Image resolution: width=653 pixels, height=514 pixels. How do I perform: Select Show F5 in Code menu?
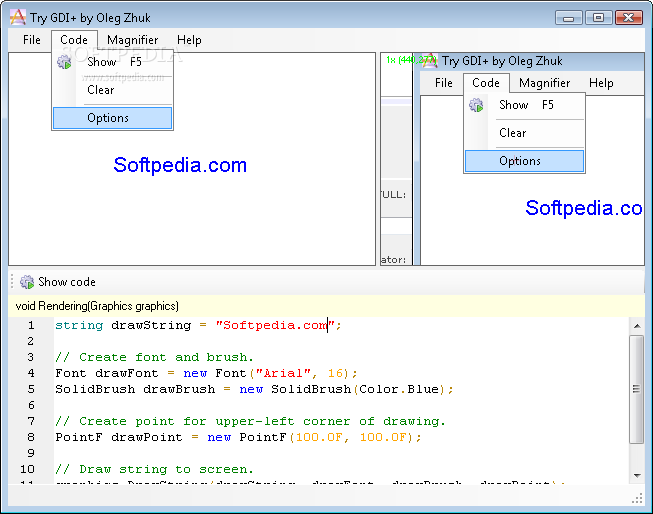[x=112, y=62]
